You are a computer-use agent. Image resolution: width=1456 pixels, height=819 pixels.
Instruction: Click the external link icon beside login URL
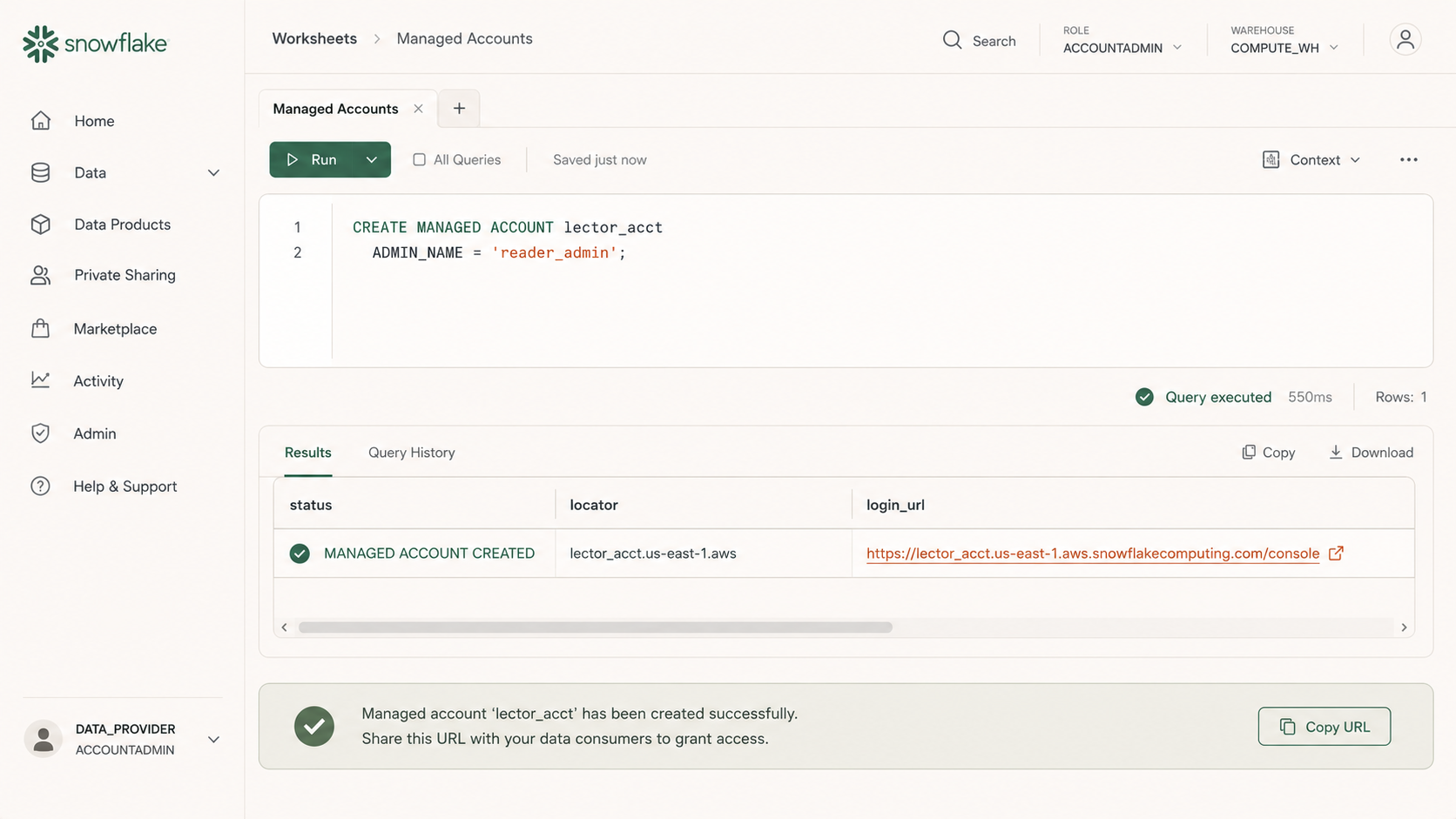(x=1336, y=553)
